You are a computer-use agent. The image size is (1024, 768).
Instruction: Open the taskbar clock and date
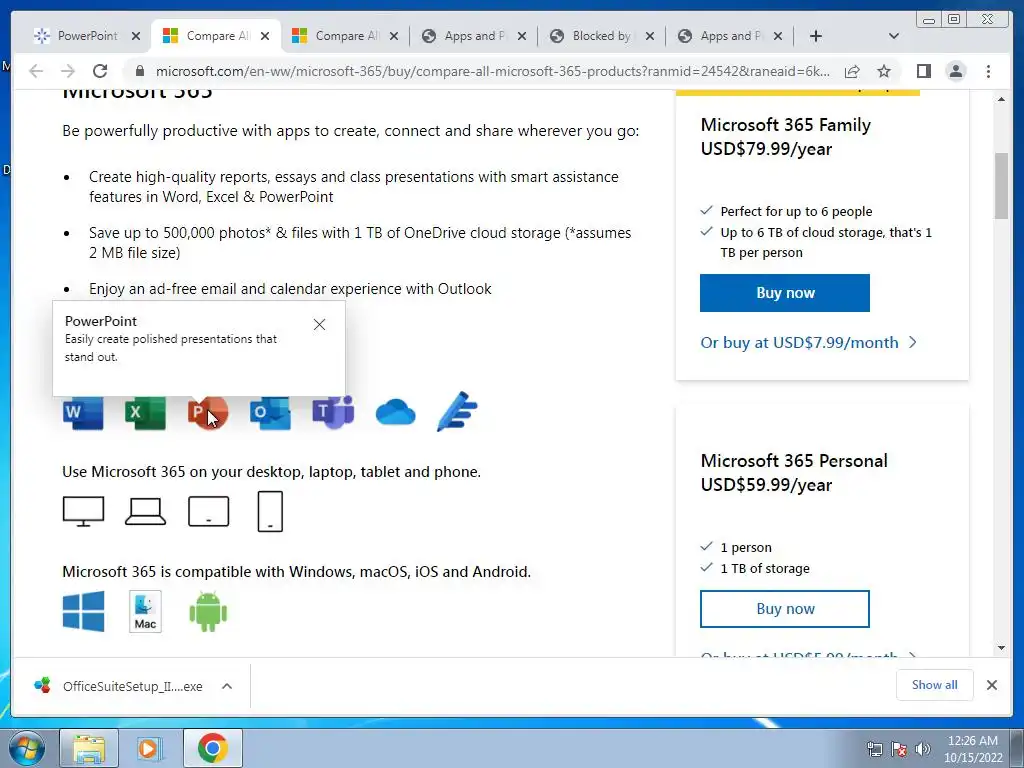(972, 749)
